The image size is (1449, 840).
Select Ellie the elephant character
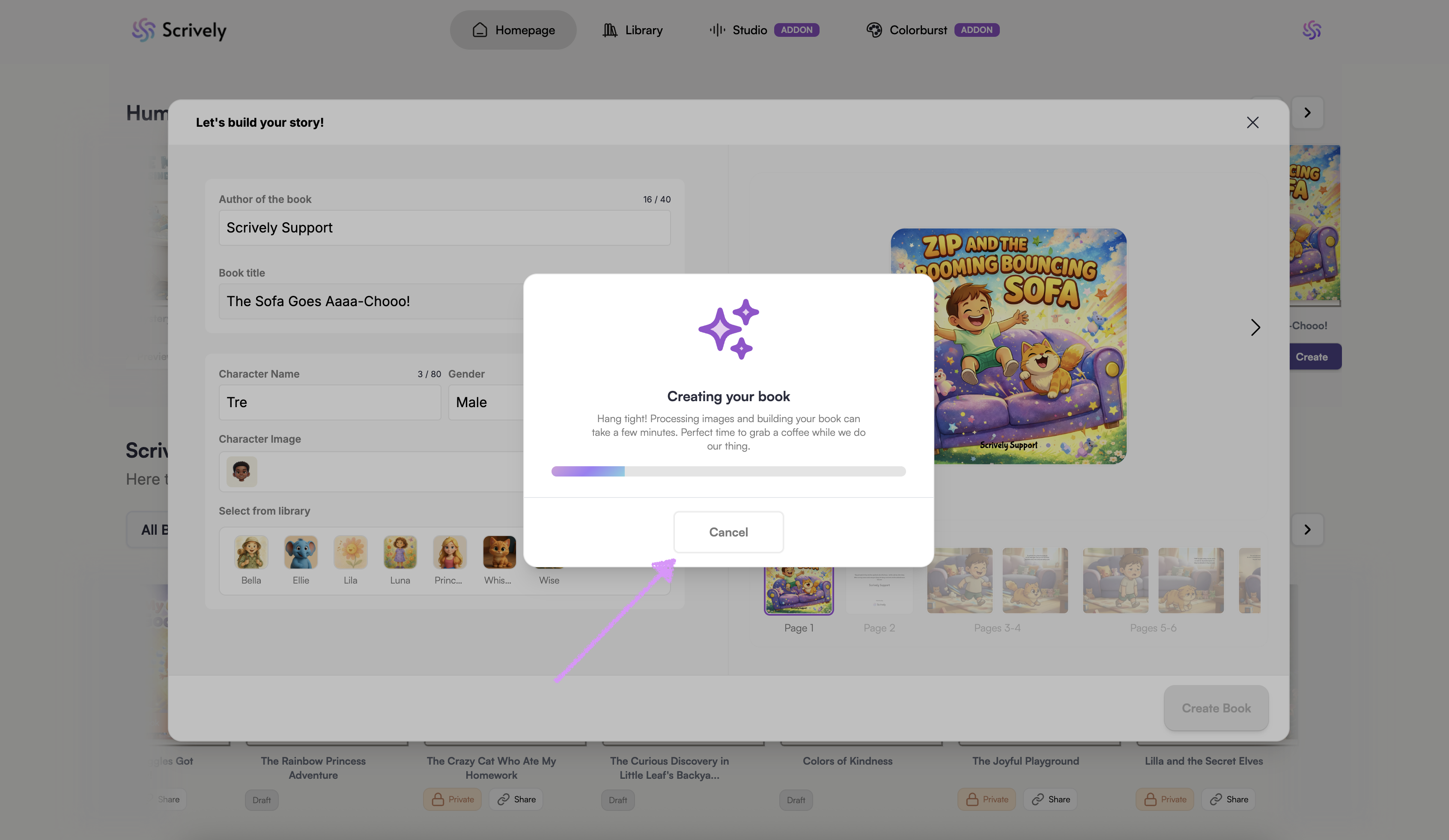click(301, 553)
